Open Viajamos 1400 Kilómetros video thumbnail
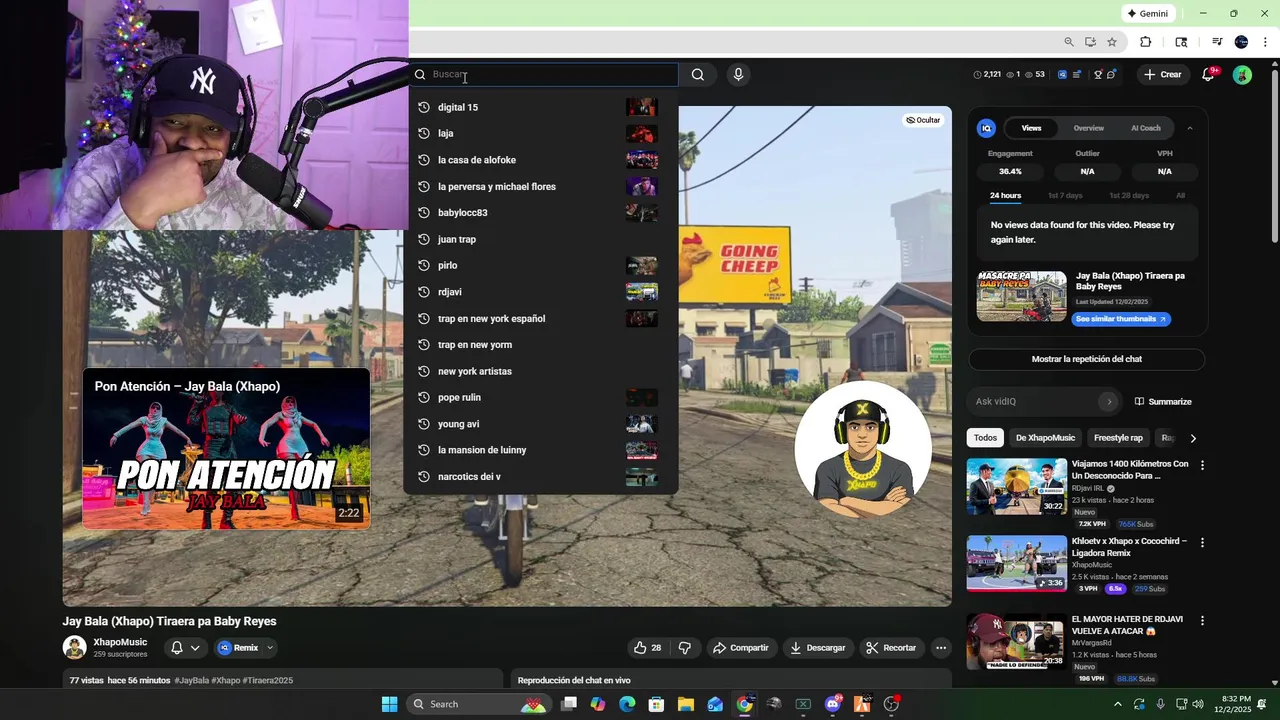 tap(1016, 486)
